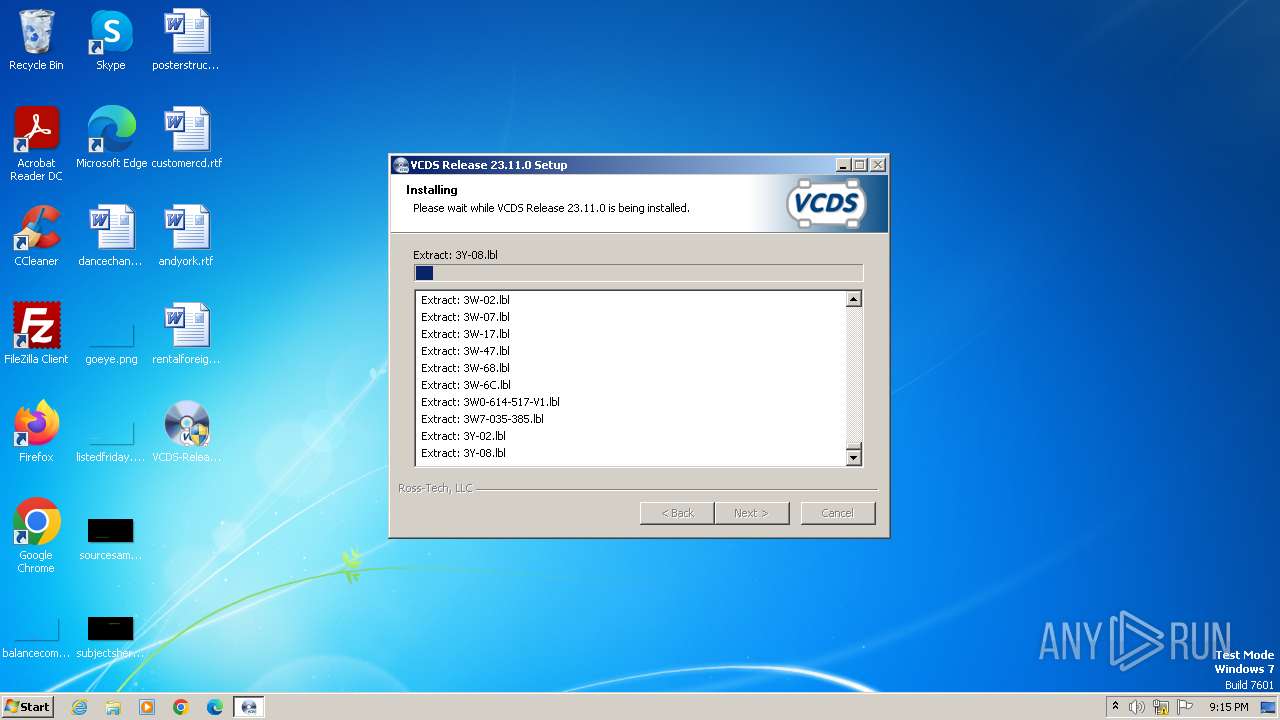Launch Firefox desktop shortcut
Screen dimensions: 1280x720
point(36,432)
